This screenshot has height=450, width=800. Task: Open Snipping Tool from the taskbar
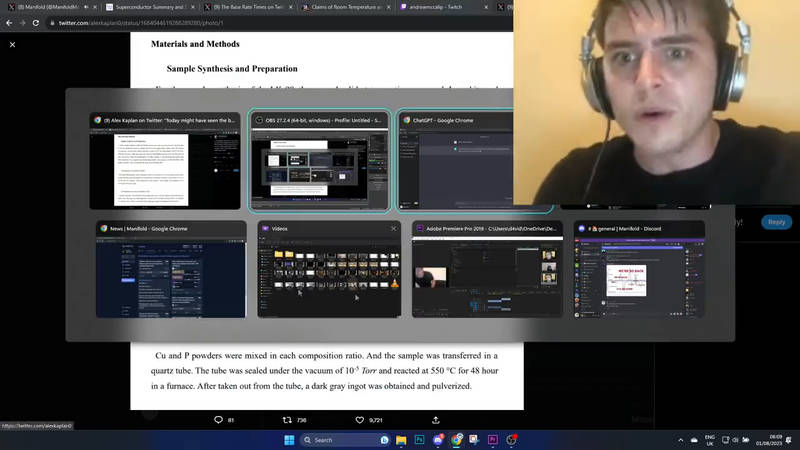474,440
